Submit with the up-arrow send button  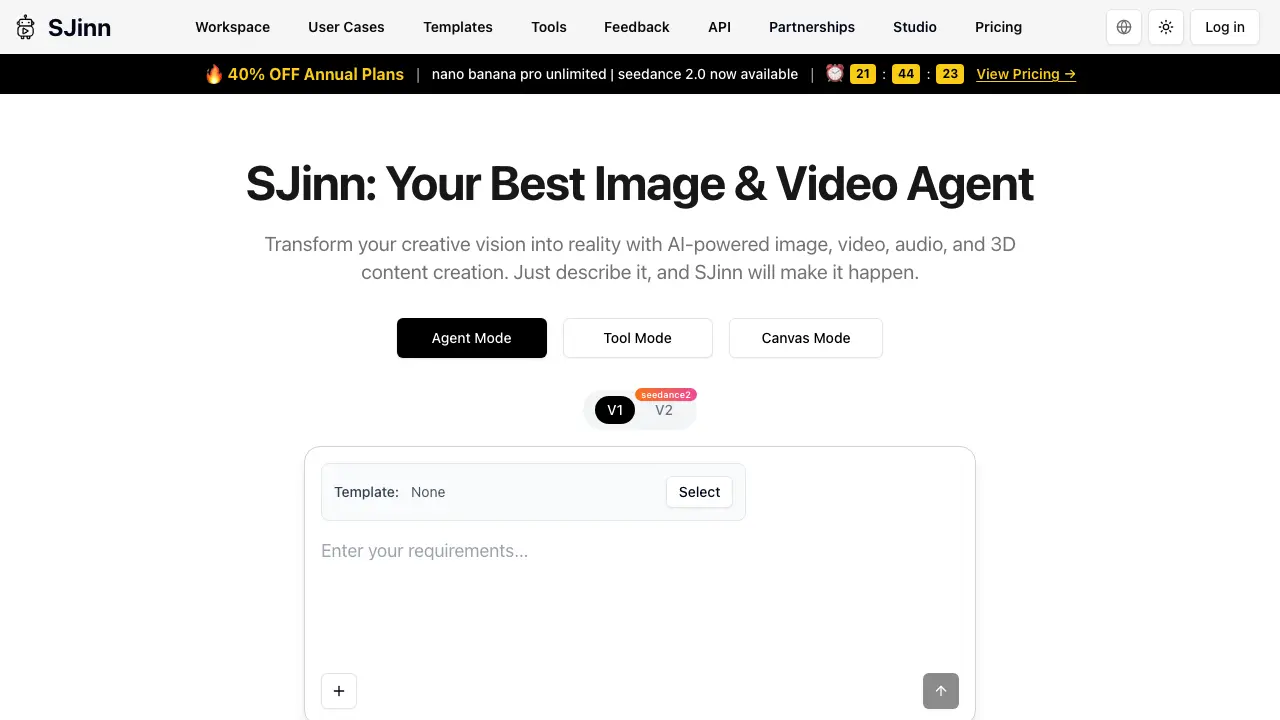pos(941,691)
